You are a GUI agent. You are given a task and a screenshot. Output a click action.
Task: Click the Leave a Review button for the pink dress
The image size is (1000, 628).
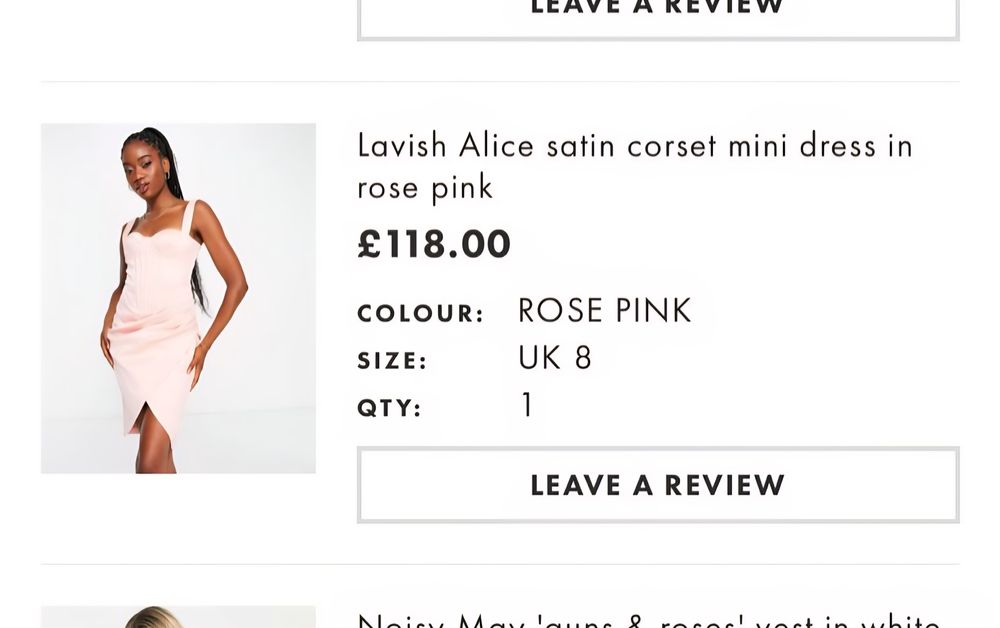point(657,485)
